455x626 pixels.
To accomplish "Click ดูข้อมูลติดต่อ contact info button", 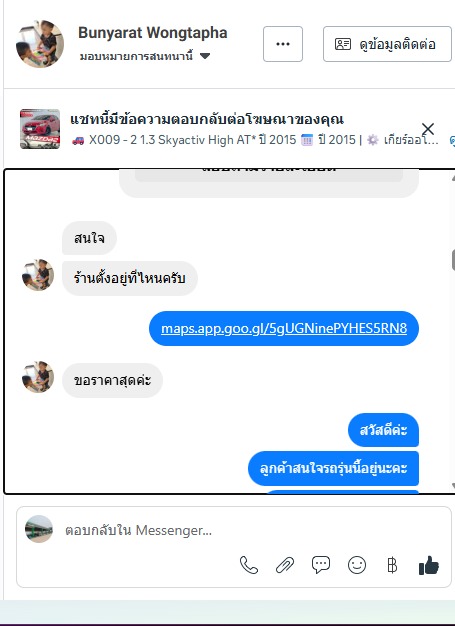I will point(387,44).
